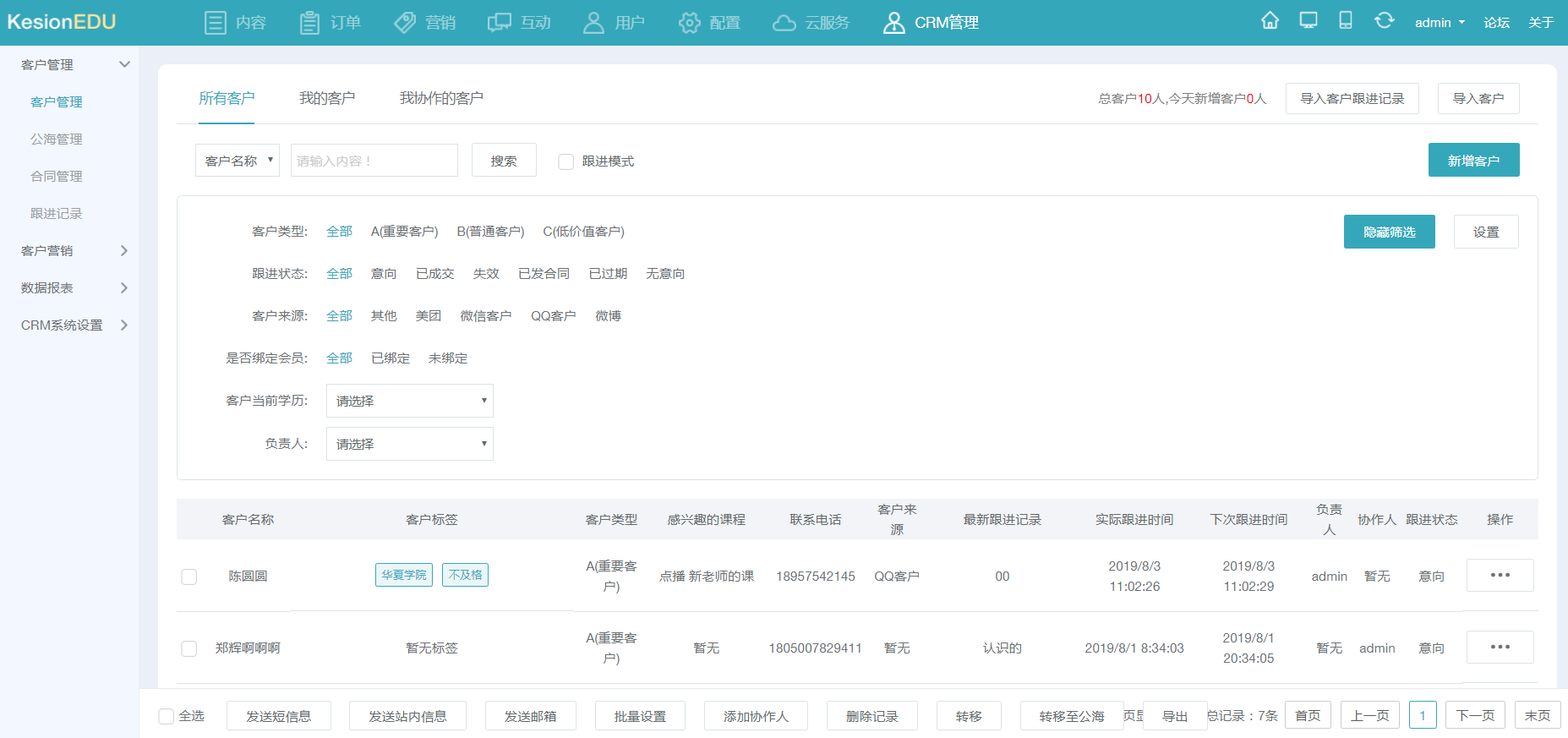Open the 云服务 cloud icon menu
Image resolution: width=1568 pixels, height=738 pixels.
coord(784,23)
